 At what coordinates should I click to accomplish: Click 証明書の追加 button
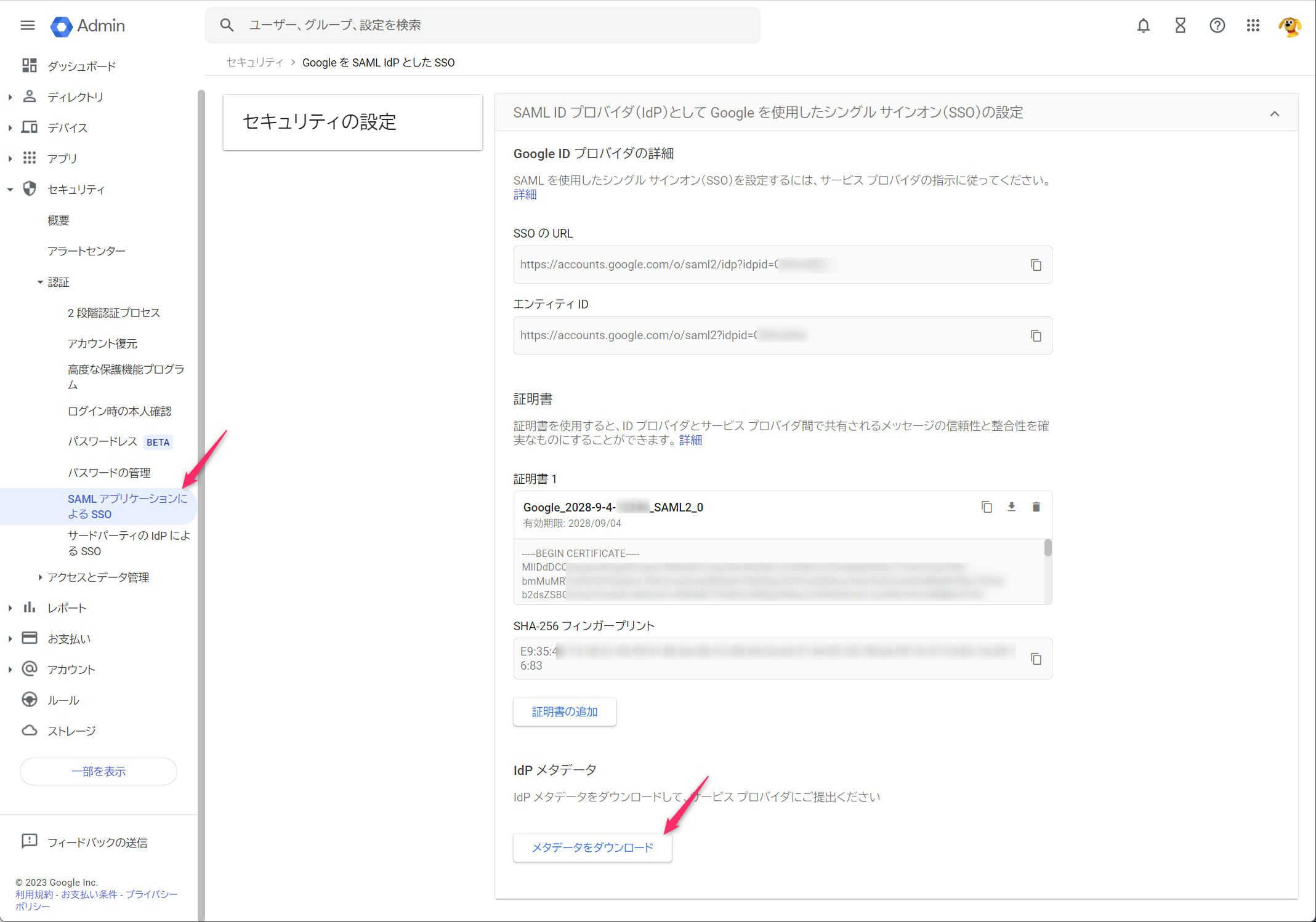[565, 712]
